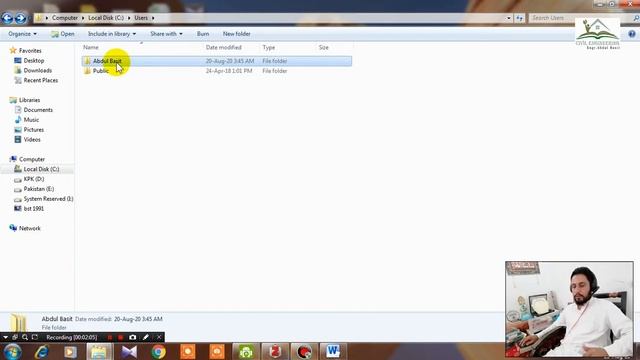Click the green printer taskbar icon
Screen dimensions: 640x360
point(246,351)
